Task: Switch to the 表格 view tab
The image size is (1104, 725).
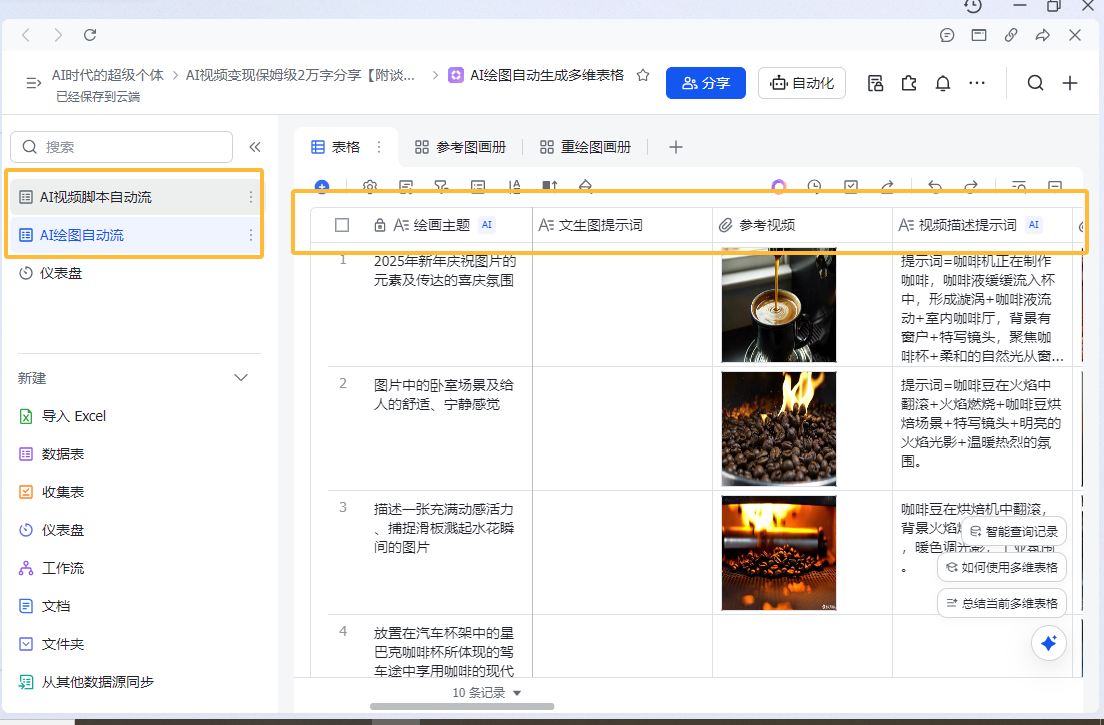Action: coord(337,146)
